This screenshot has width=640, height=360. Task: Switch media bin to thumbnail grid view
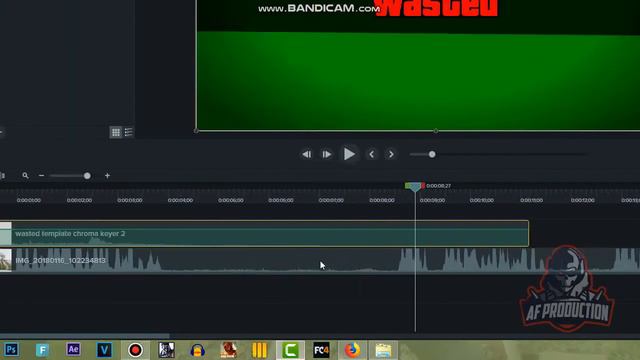(116, 132)
